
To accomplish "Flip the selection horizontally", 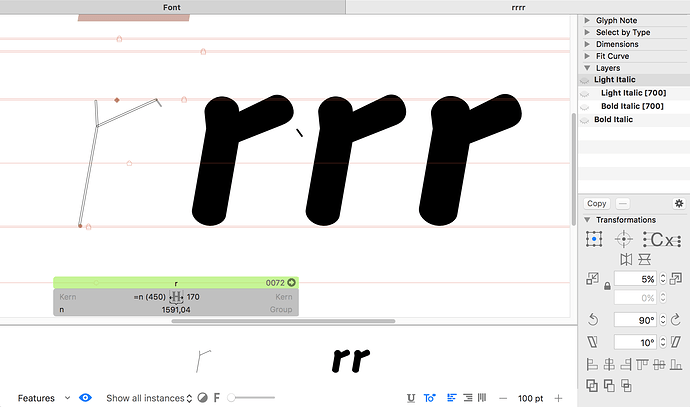I will pyautogui.click(x=626, y=259).
